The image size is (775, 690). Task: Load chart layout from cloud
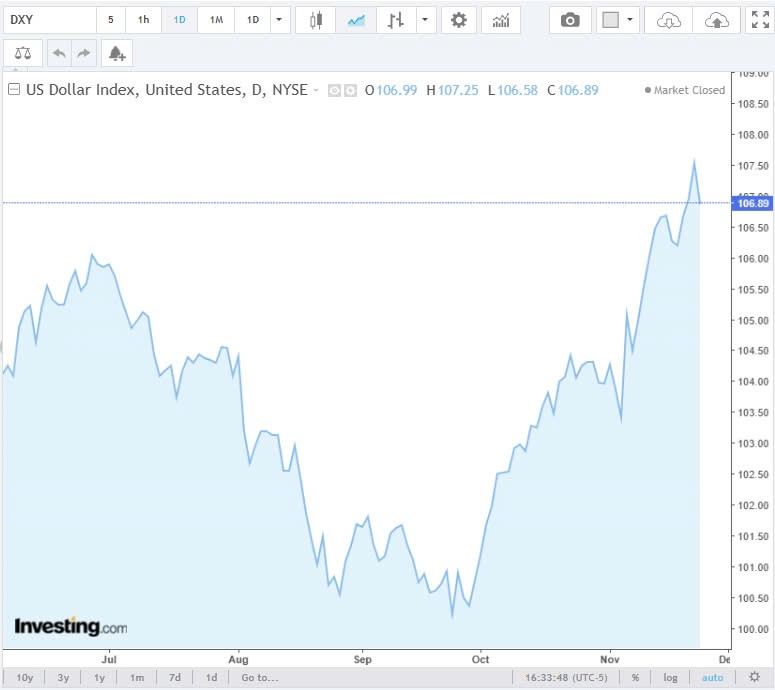669,20
